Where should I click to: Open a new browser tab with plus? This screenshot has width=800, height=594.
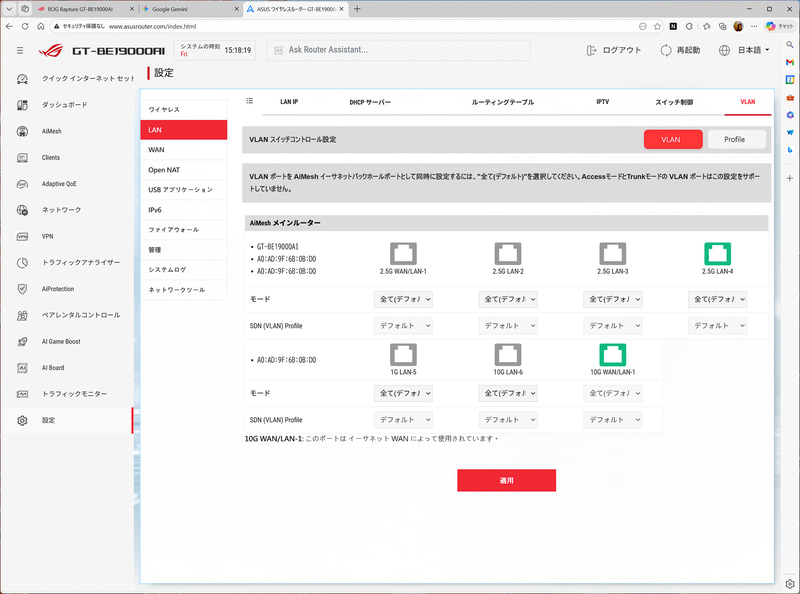357,9
